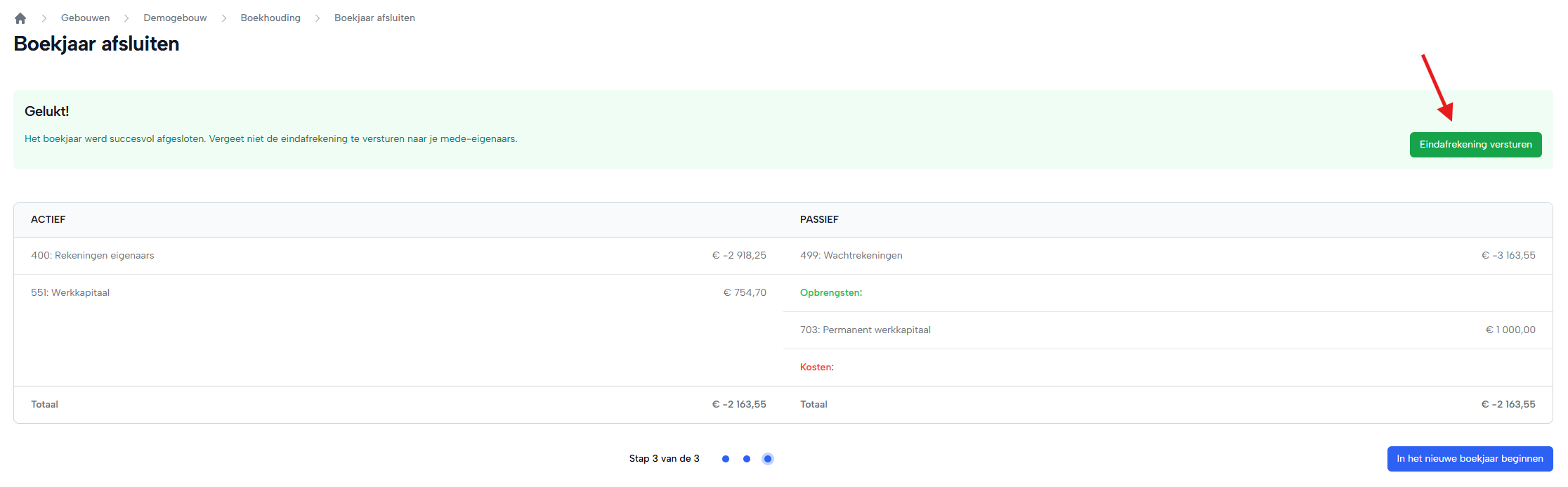Select row 499: Wachtrekeningen
Viewport: 1568px width, 487px height.
coord(1168,256)
